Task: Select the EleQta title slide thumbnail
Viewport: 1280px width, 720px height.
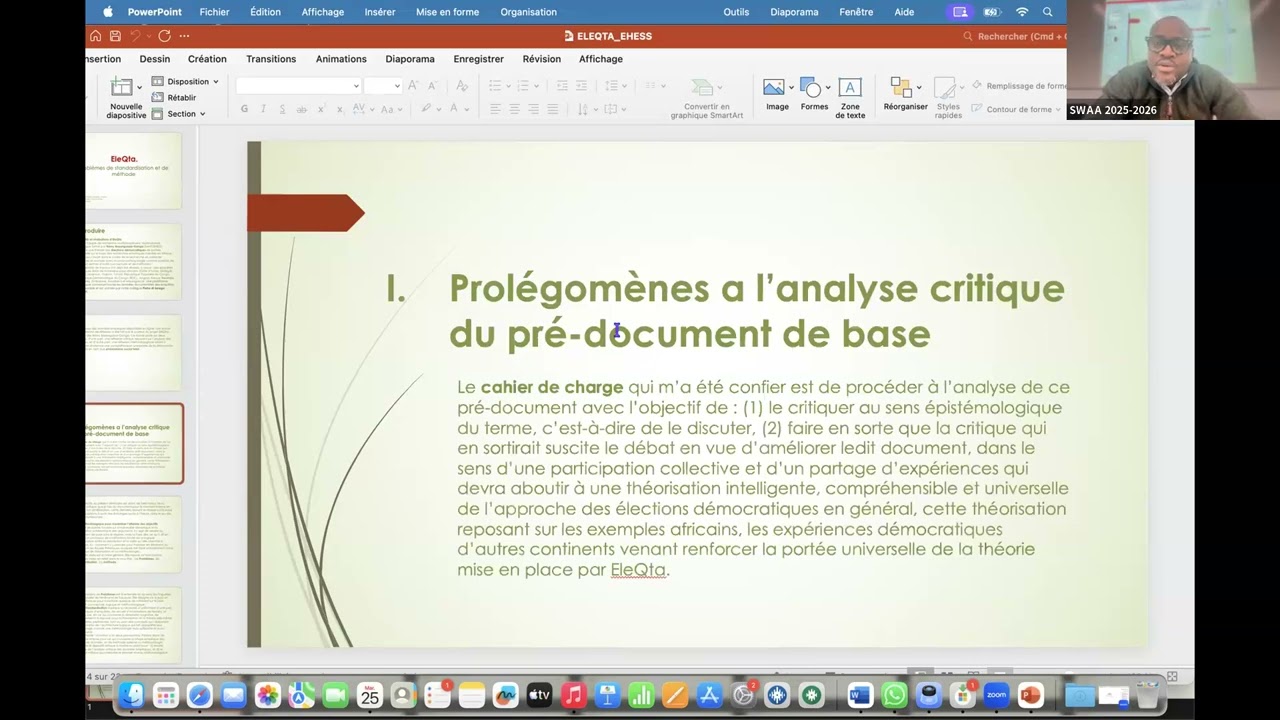Action: [x=134, y=170]
